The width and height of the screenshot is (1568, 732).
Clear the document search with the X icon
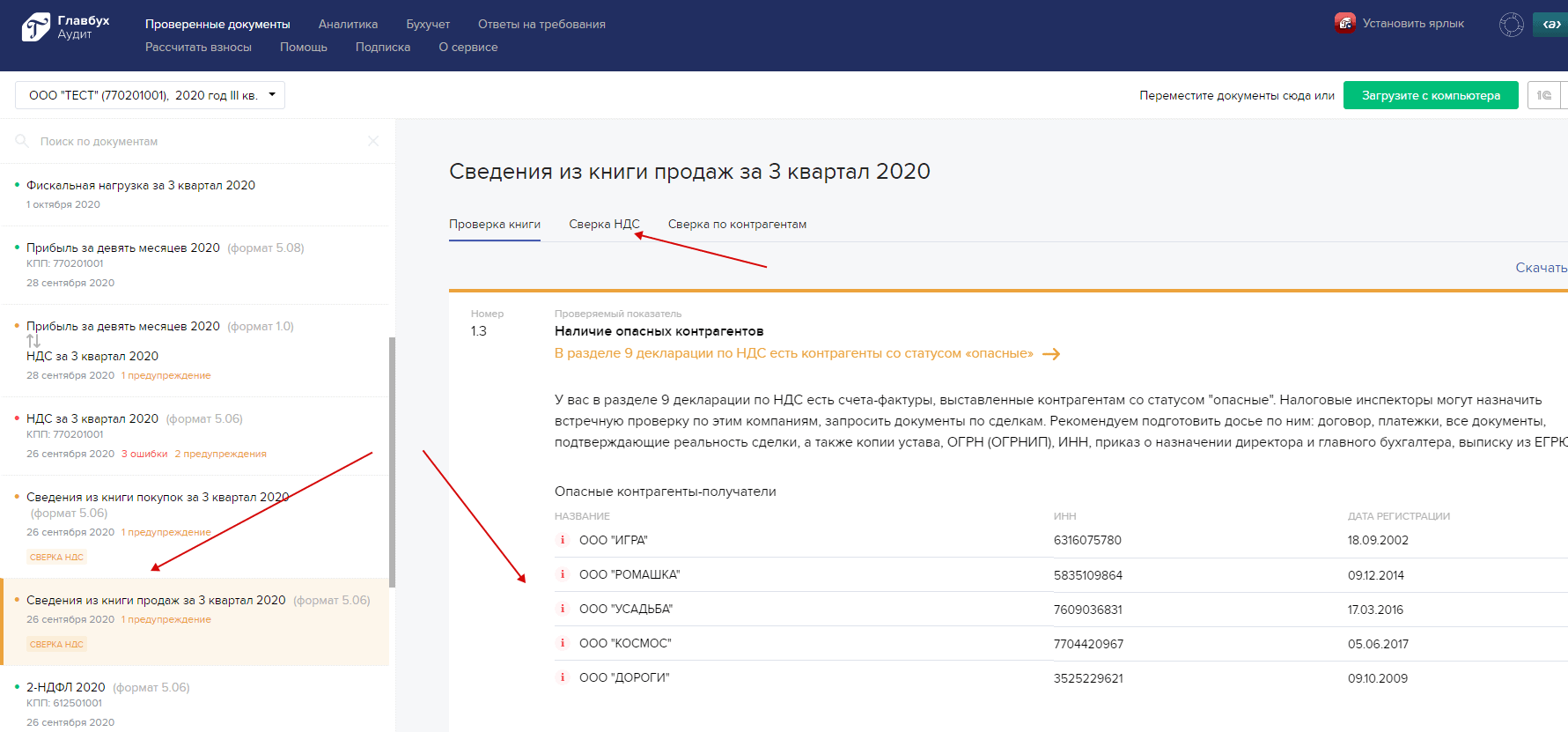point(373,141)
